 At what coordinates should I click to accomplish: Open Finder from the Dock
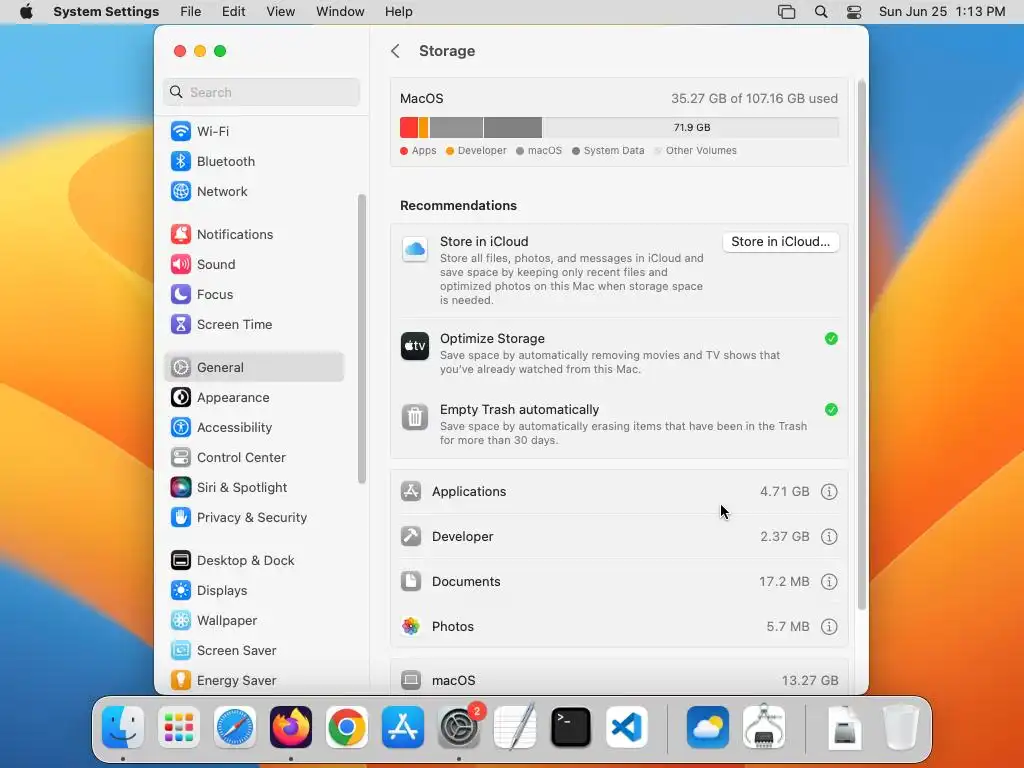123,727
